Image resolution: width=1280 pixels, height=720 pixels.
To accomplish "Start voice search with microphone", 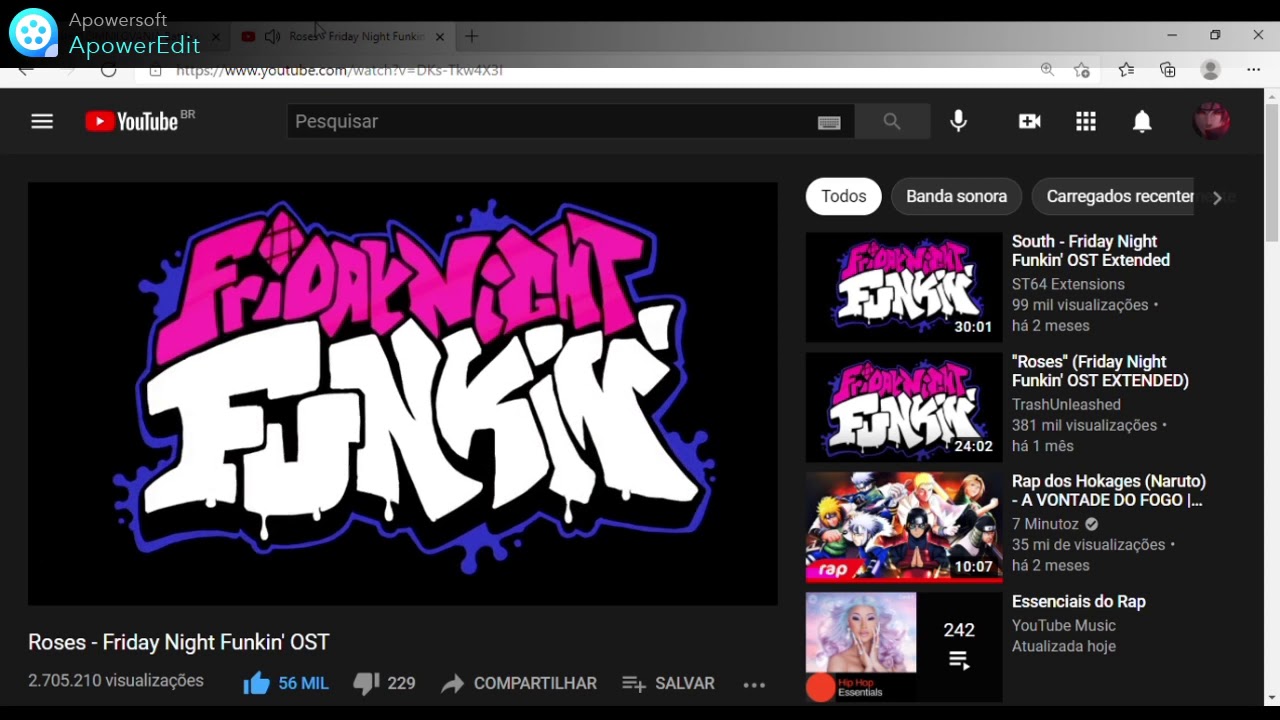I will pyautogui.click(x=958, y=121).
